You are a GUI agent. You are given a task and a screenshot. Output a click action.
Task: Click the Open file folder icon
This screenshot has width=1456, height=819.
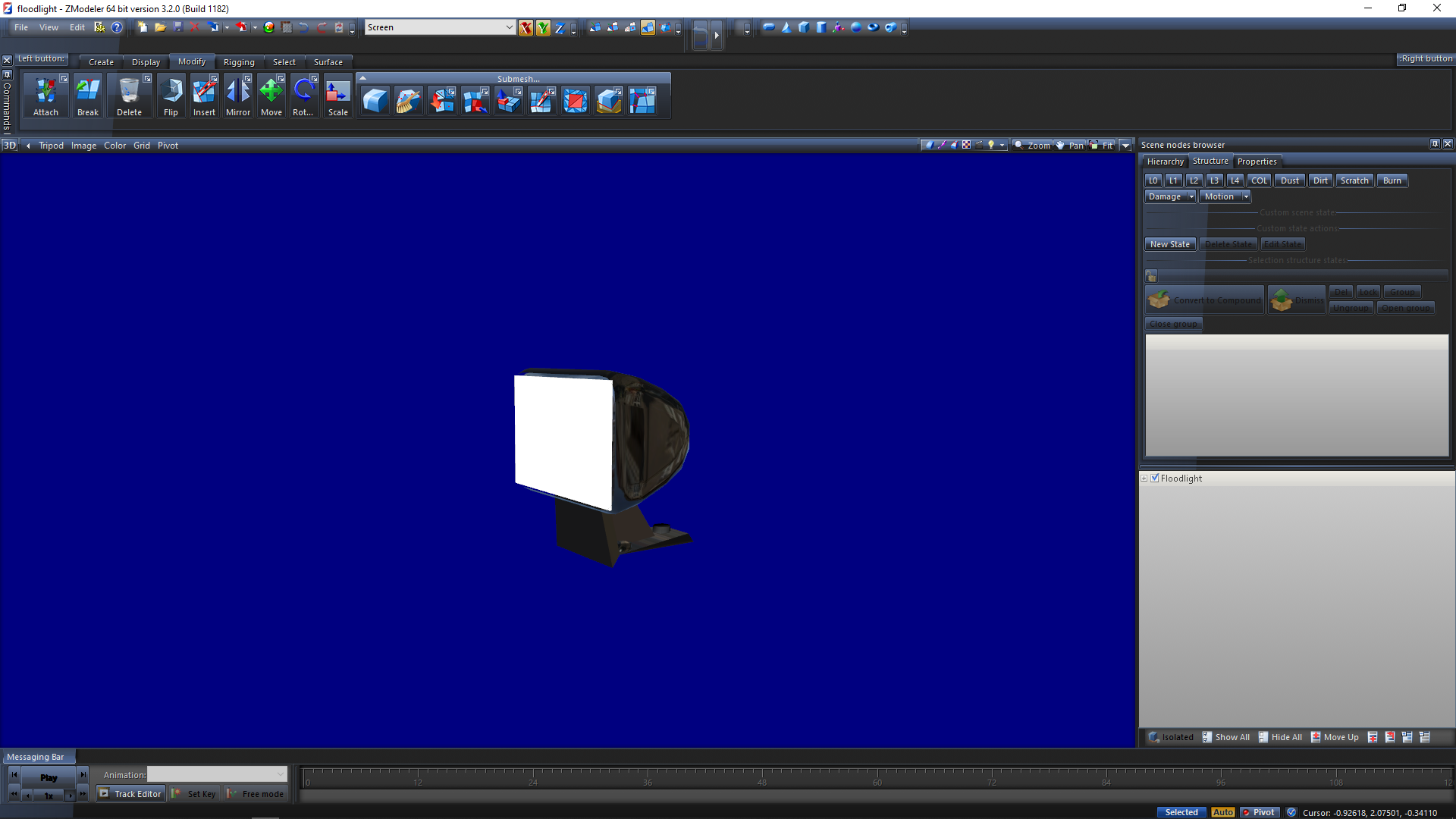coord(160,27)
